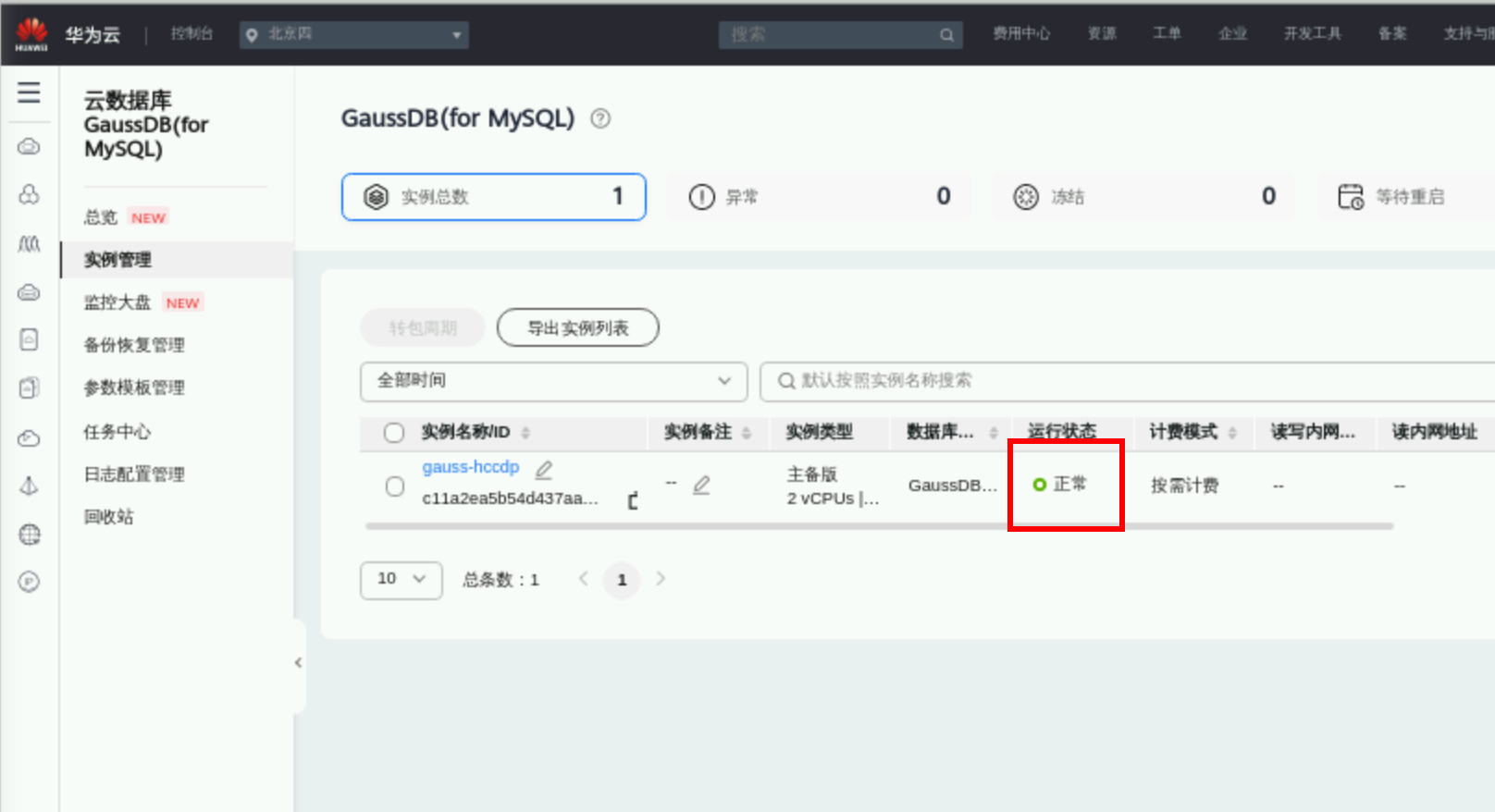Select page 1 in pagination
The height and width of the screenshot is (812, 1495).
pos(622,580)
